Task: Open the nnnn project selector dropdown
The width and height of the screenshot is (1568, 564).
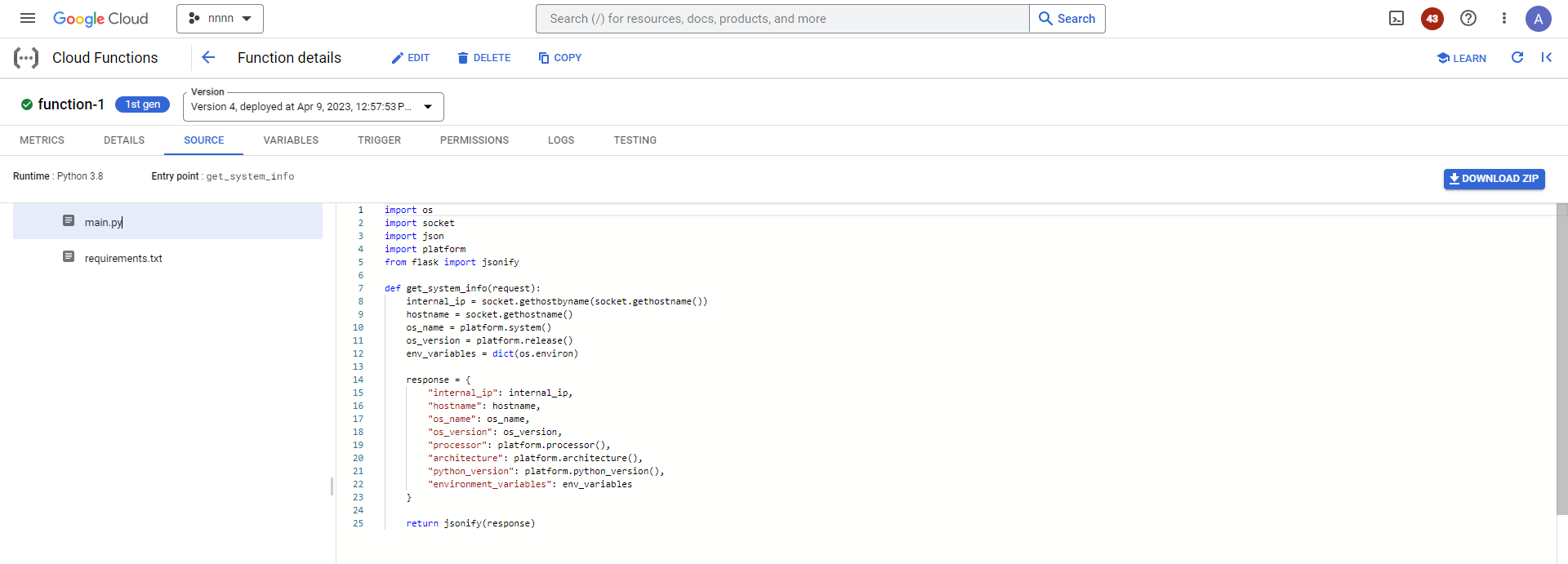Action: 220,19
